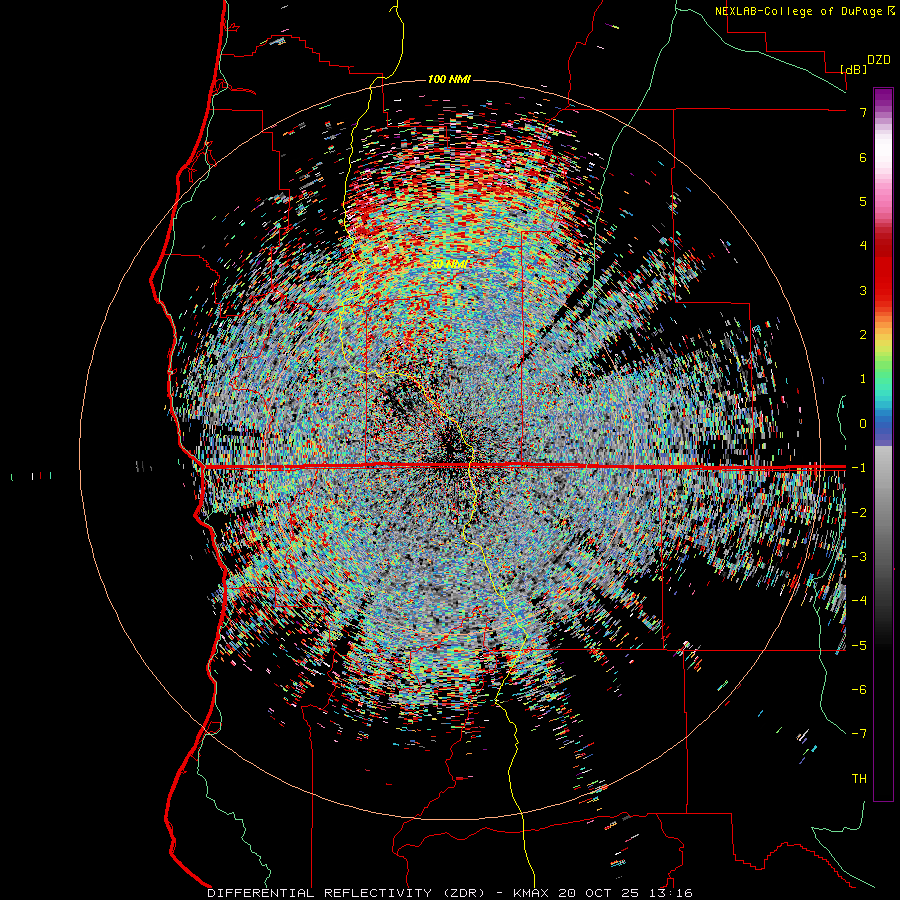This screenshot has height=900, width=900.
Task: Click the 50 NMI range ring label
Action: pyautogui.click(x=449, y=264)
